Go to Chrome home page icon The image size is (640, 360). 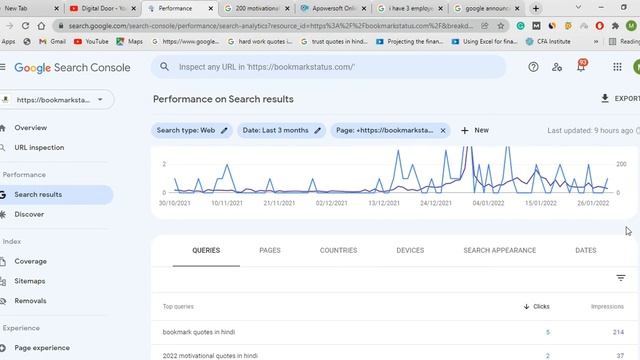(x=41, y=26)
